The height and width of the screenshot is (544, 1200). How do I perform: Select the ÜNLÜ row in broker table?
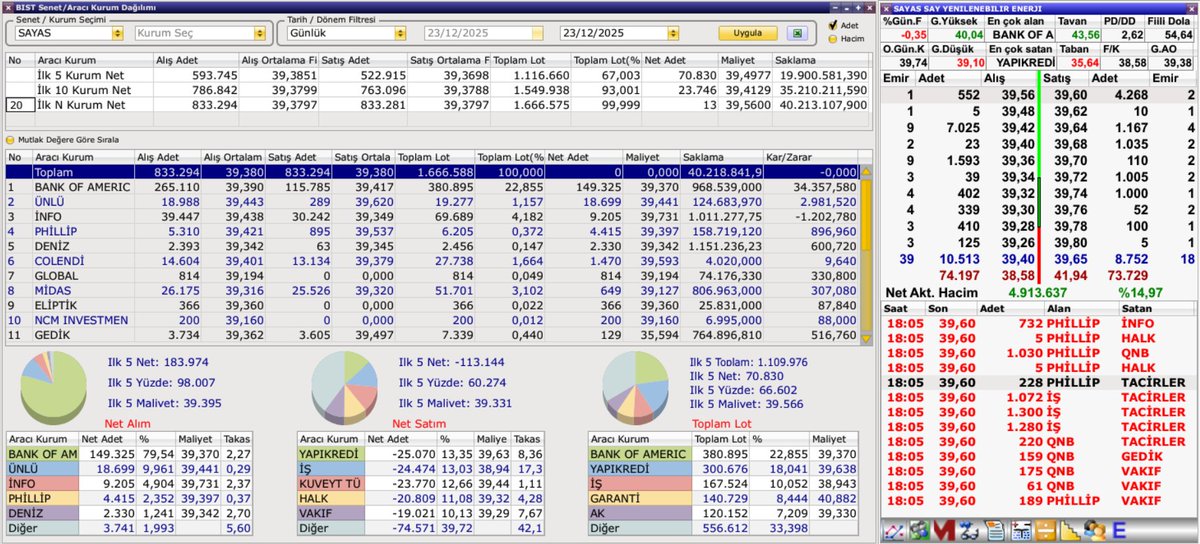(433, 201)
